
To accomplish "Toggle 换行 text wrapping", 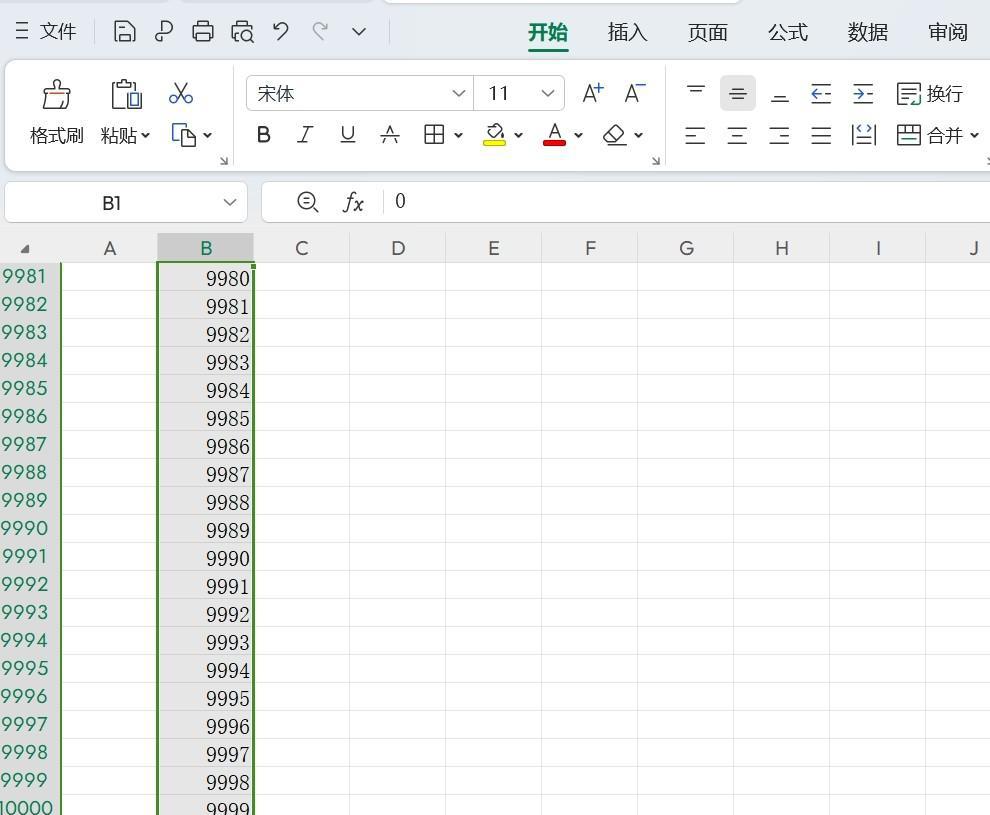I will pyautogui.click(x=930, y=93).
